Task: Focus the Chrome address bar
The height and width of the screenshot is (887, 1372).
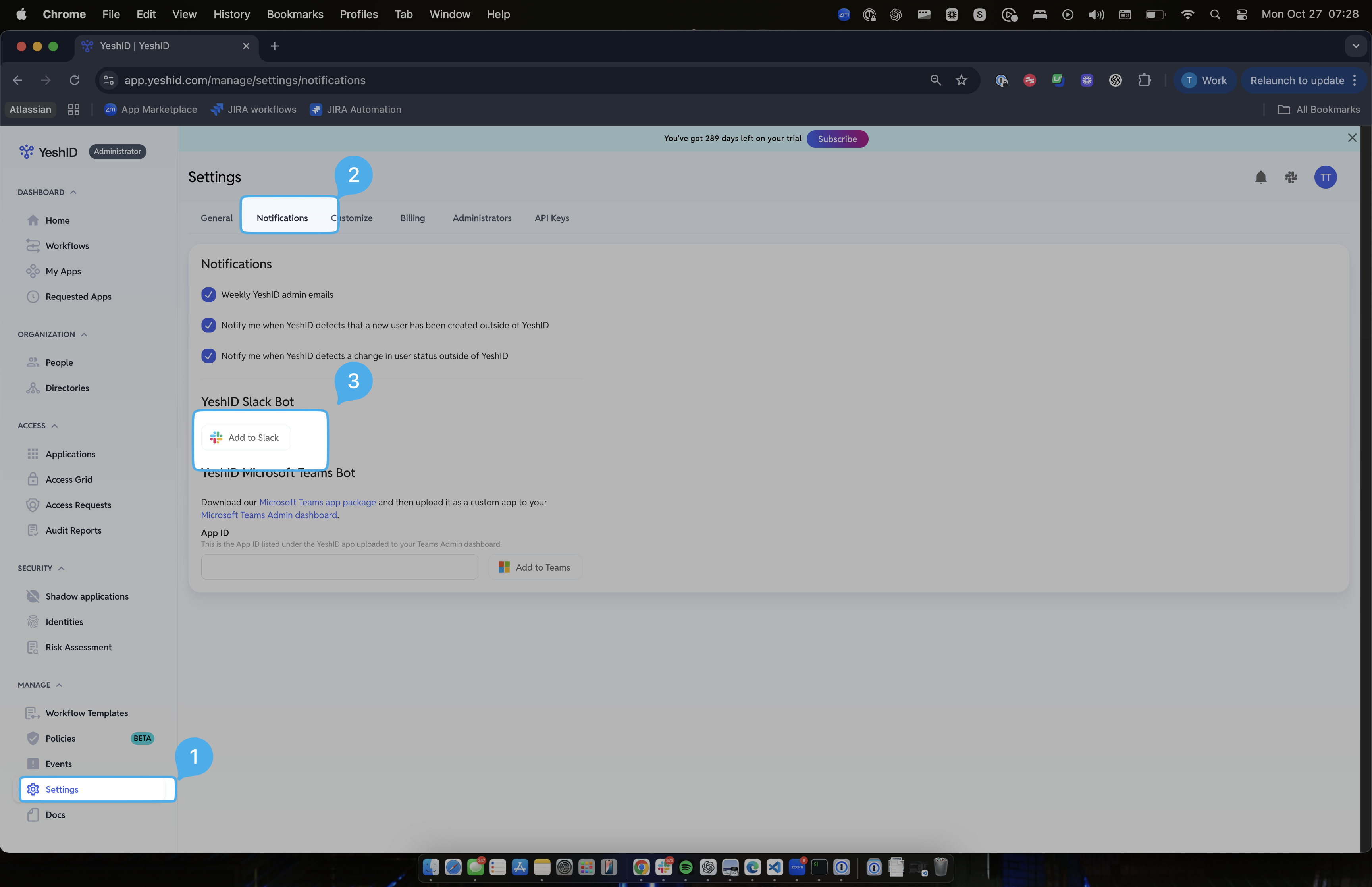Action: (518, 80)
